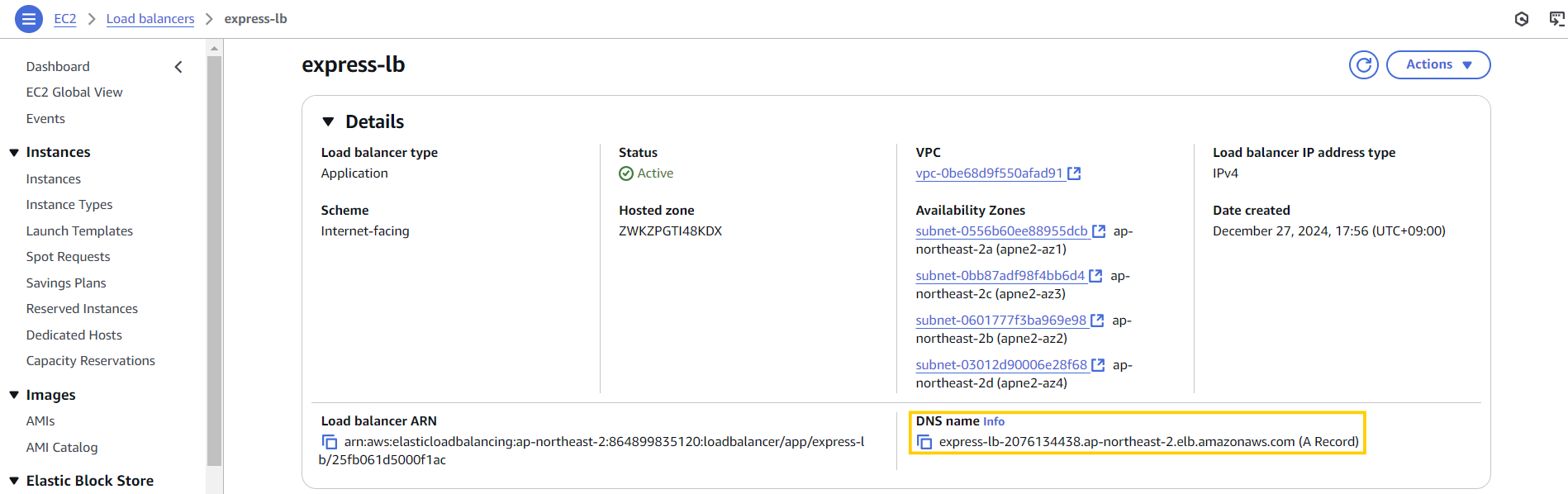This screenshot has height=494, width=1568.
Task: Open the hamburger navigation menu
Action: coord(29,19)
